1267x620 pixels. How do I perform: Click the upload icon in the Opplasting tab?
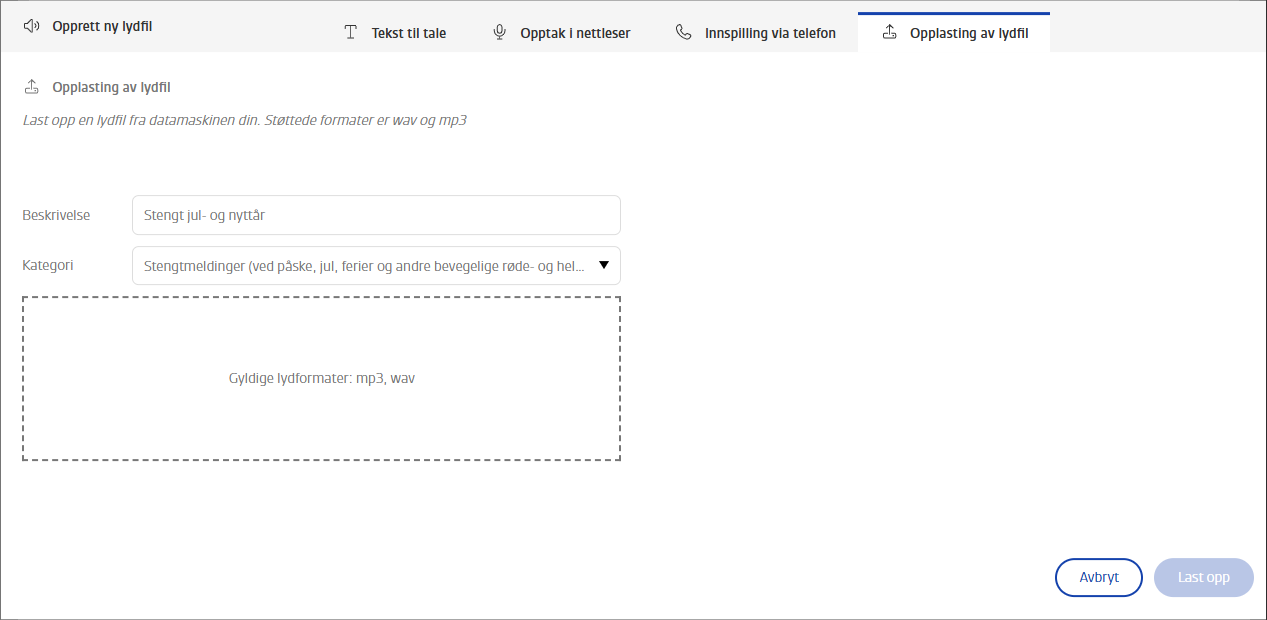tap(889, 33)
